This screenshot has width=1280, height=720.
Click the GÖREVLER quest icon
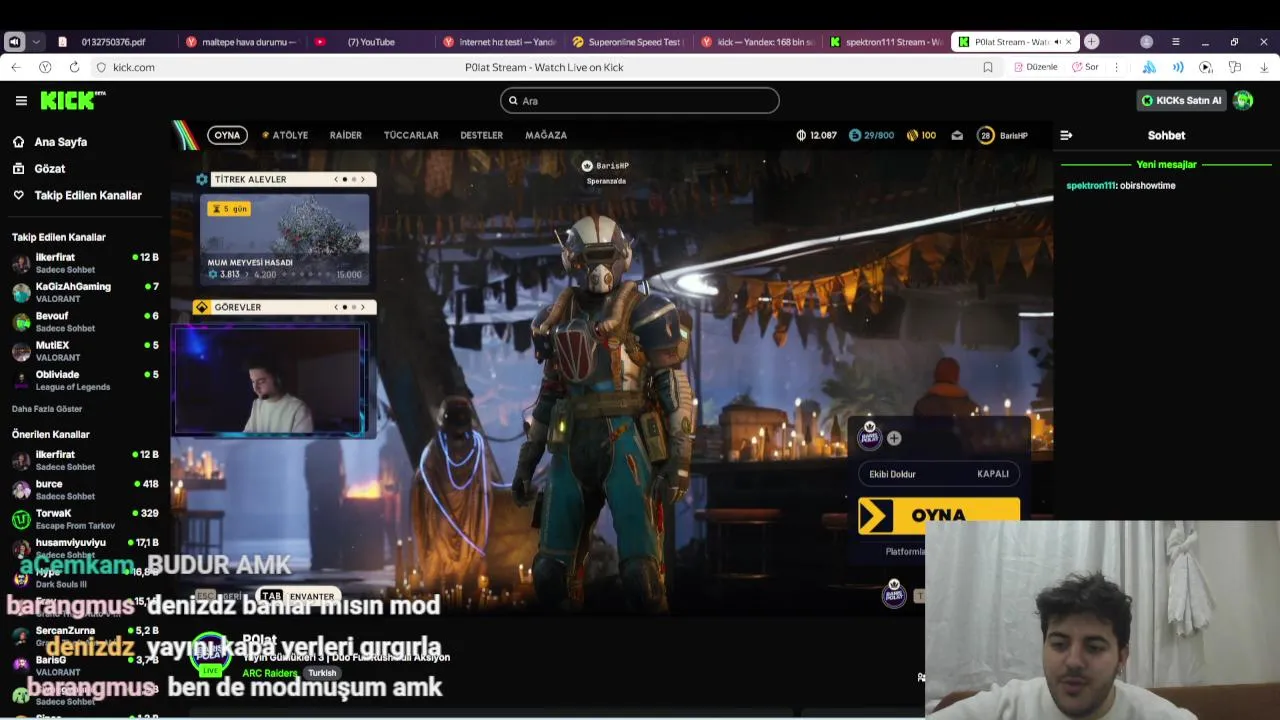[x=202, y=307]
